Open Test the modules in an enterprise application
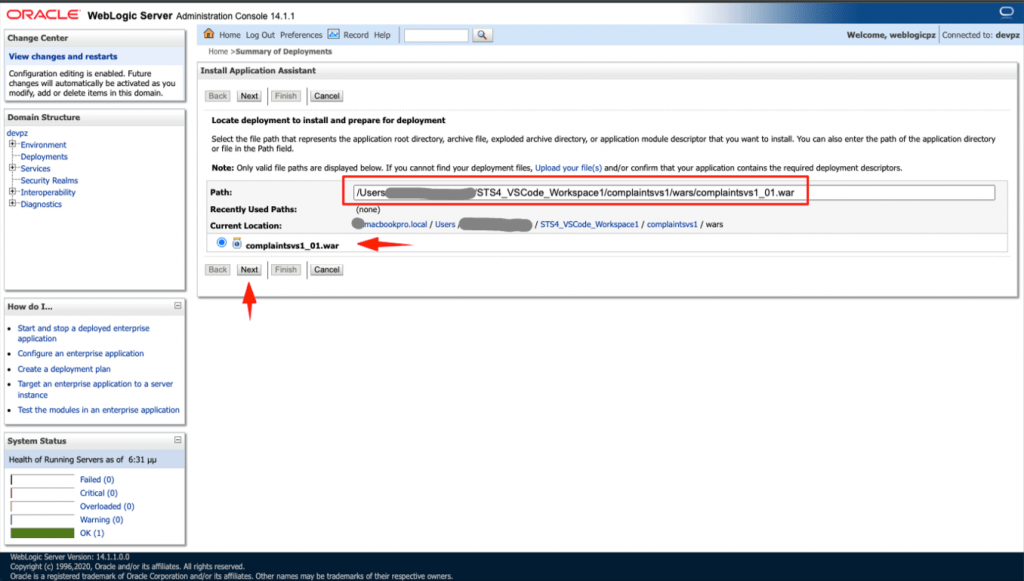 pyautogui.click(x=99, y=410)
